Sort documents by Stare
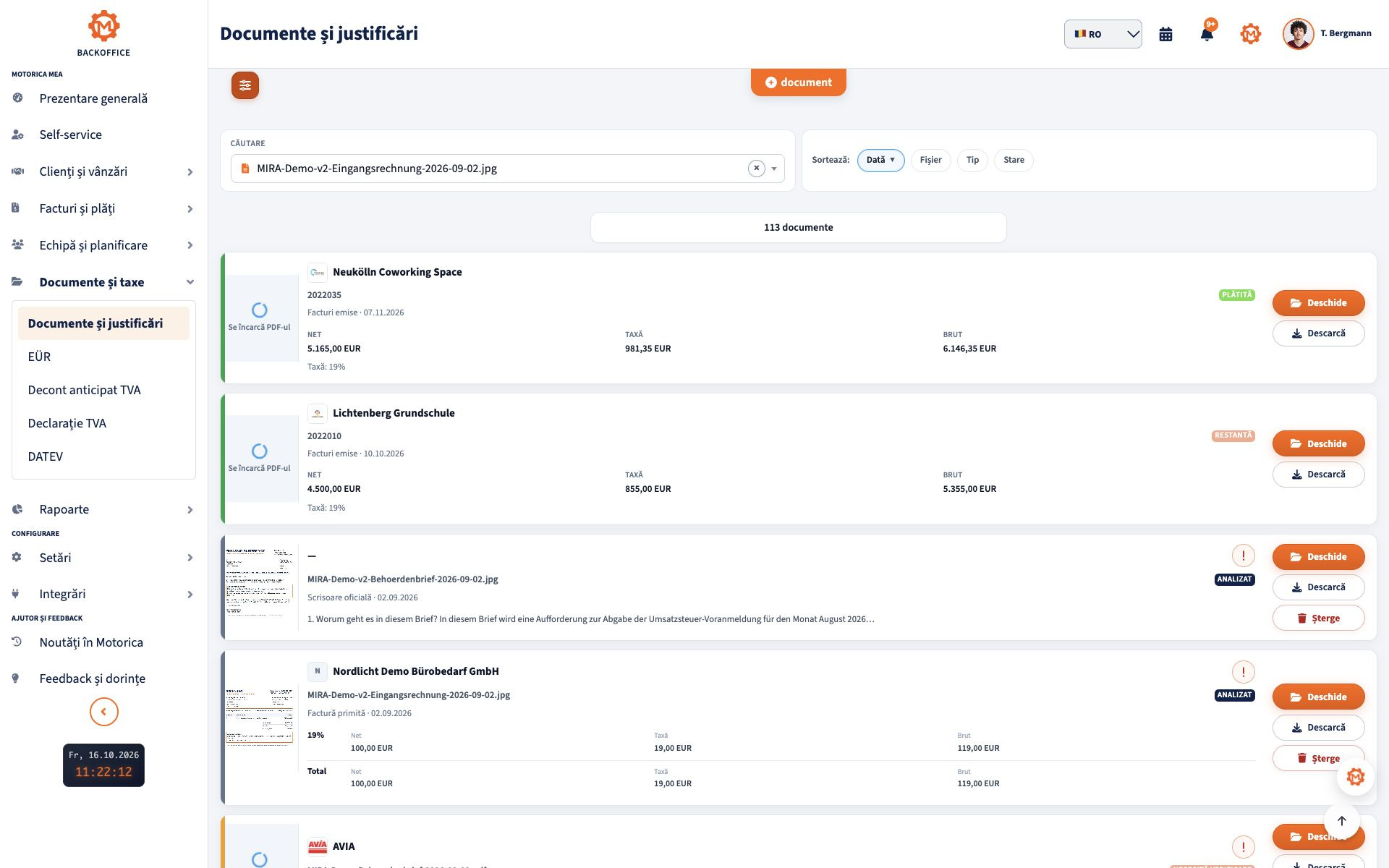This screenshot has width=1389, height=868. point(1014,160)
